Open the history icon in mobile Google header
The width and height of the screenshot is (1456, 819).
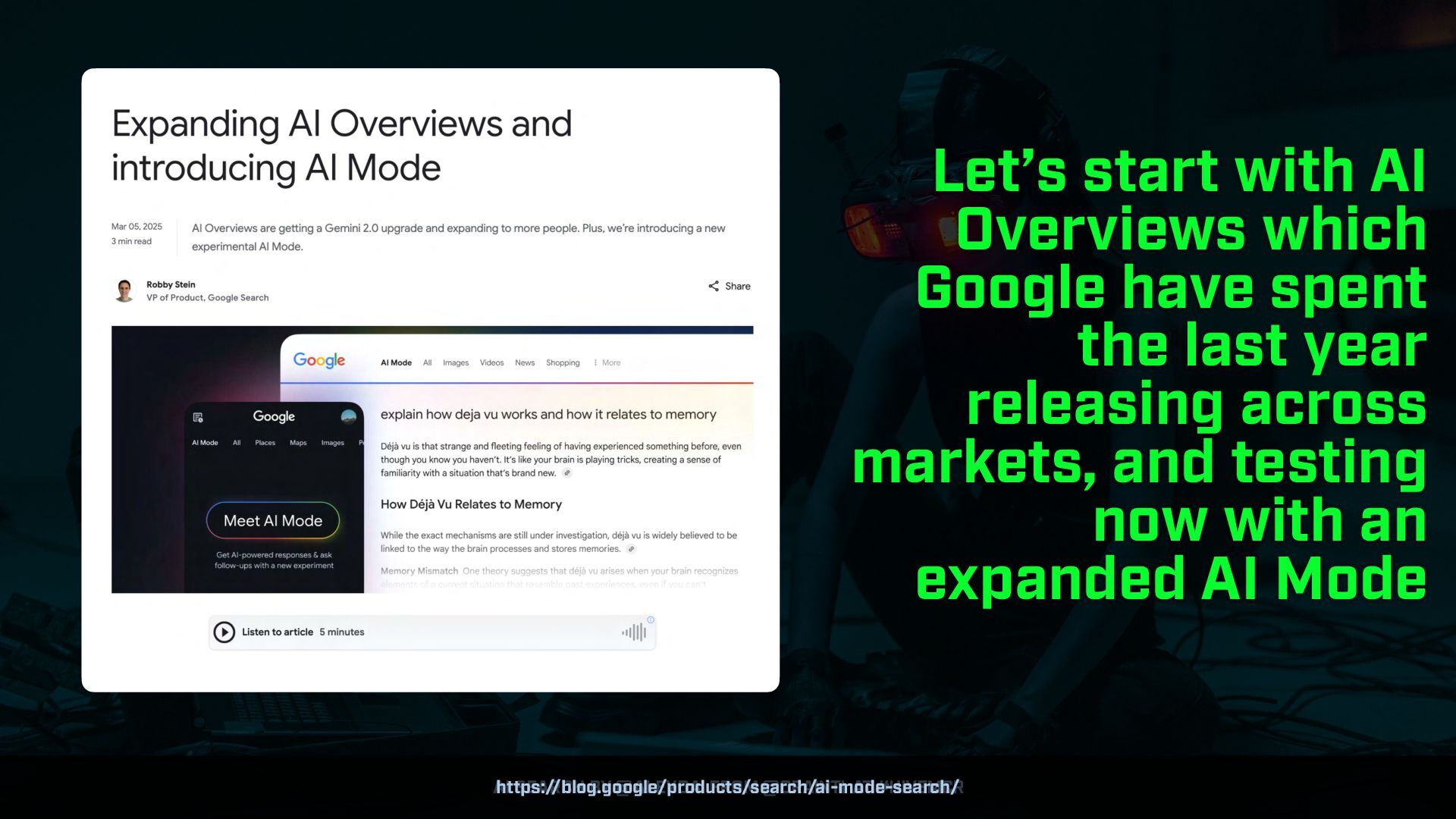coord(198,417)
